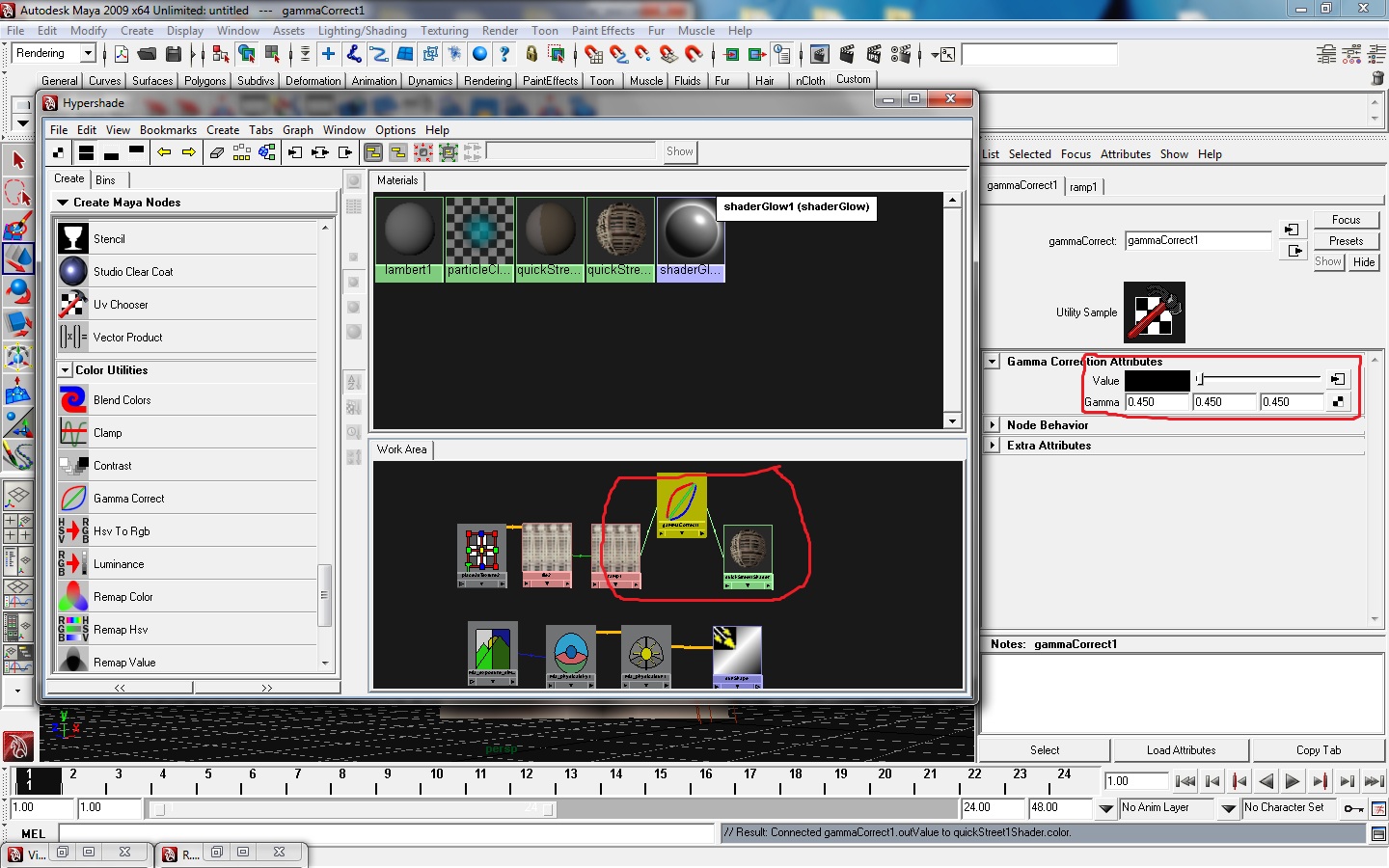Click the first Gamma 0.450 field
Viewport: 1389px width, 868px height.
[x=1157, y=402]
